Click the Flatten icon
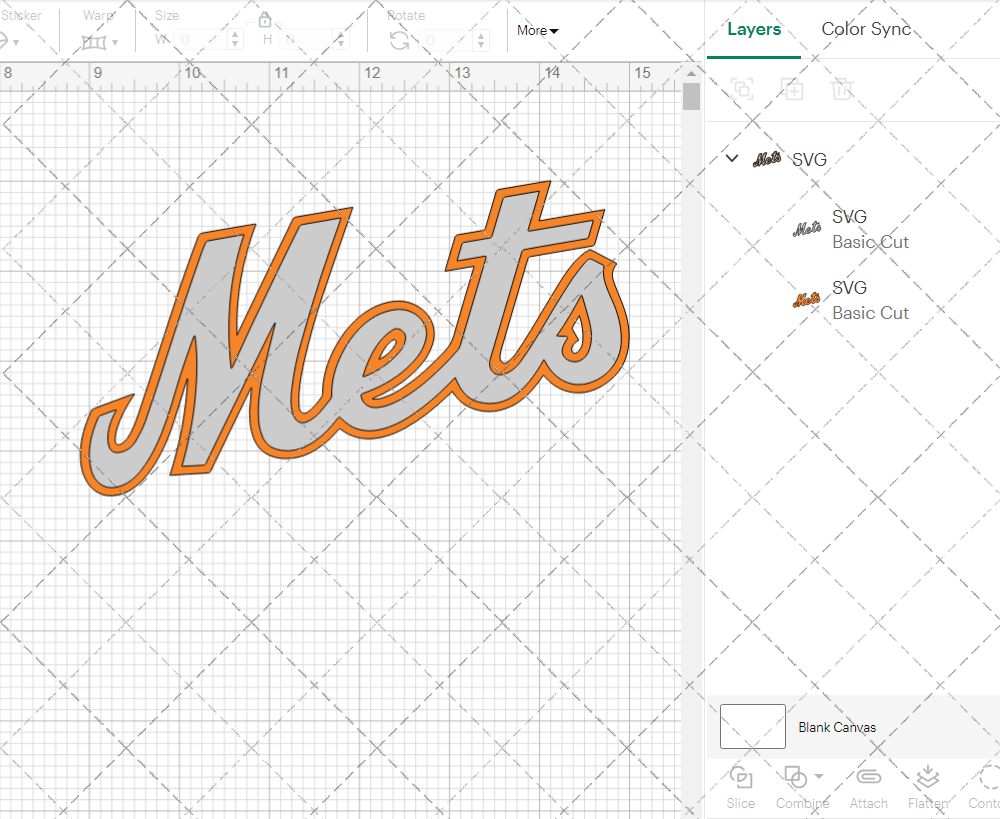Screen dimensions: 1000x819 click(928, 778)
